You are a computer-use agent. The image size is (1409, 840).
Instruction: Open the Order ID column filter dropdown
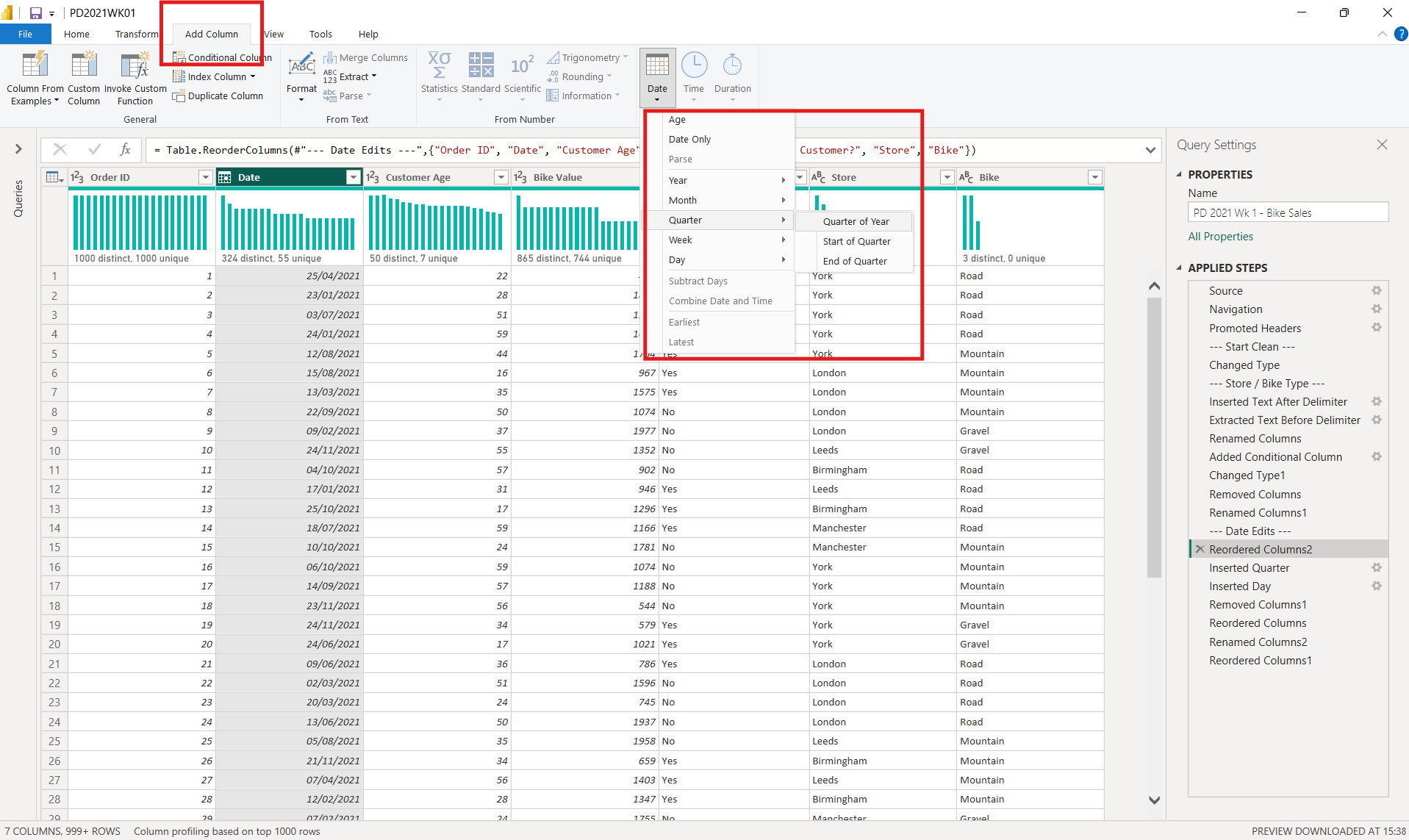(205, 177)
